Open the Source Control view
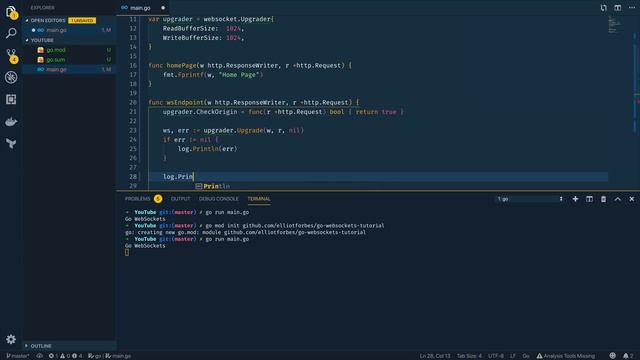The height and width of the screenshot is (360, 640). tap(11, 55)
